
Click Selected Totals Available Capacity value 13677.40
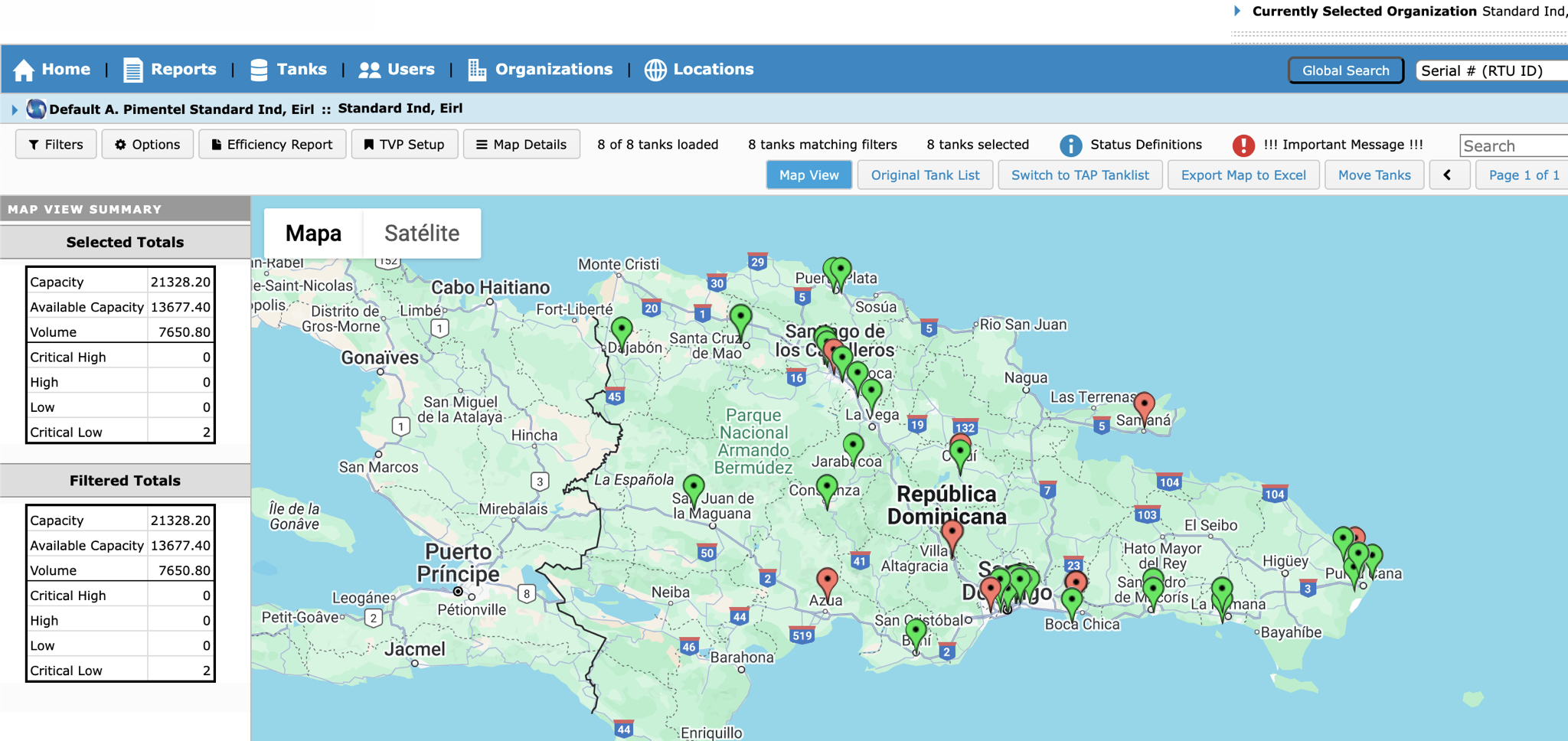coord(181,307)
